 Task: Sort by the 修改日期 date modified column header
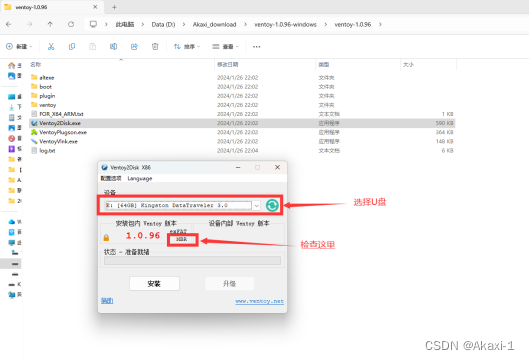coord(227,64)
